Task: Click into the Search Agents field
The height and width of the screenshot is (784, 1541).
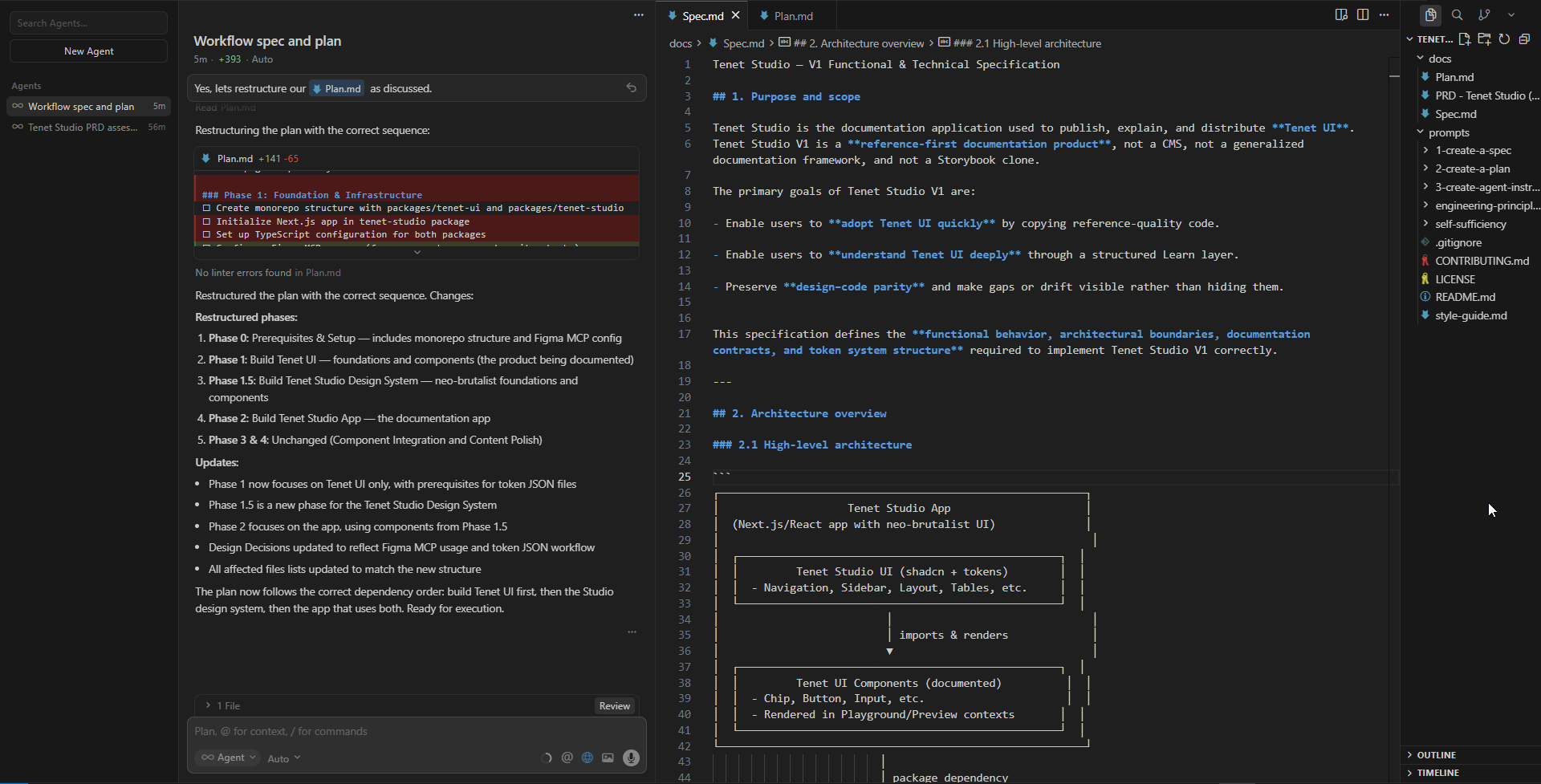Action: click(x=89, y=22)
